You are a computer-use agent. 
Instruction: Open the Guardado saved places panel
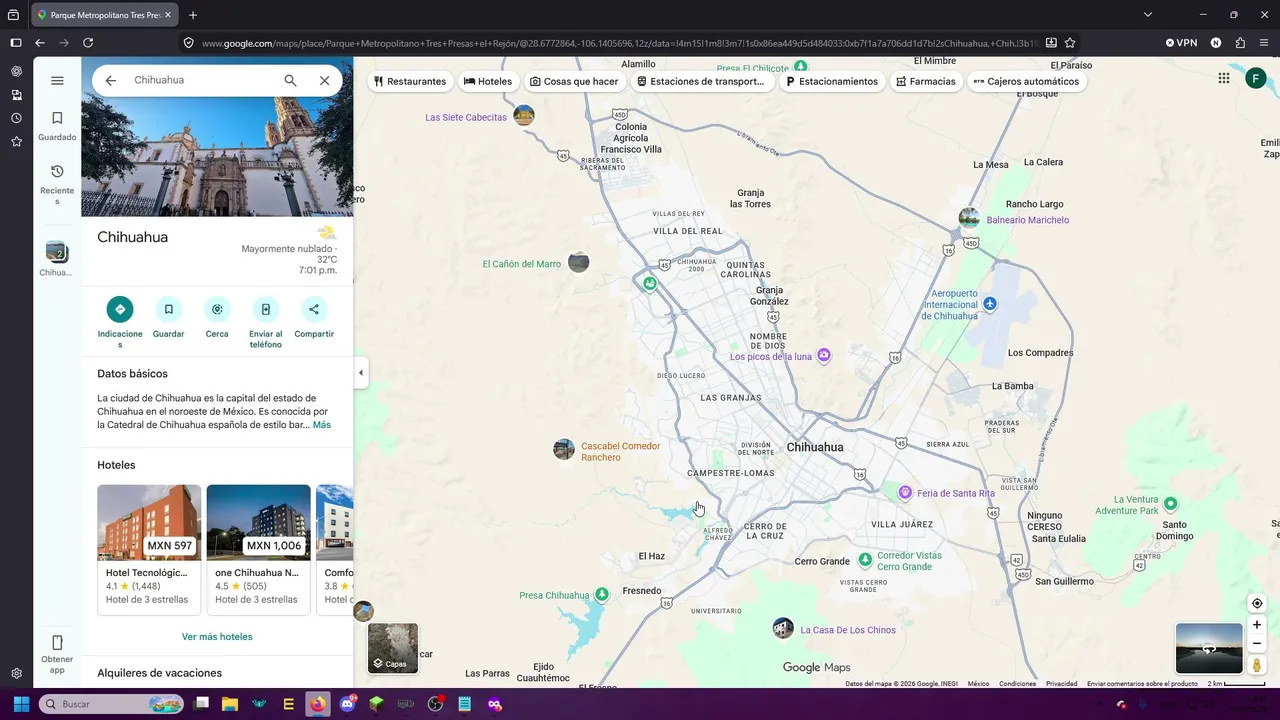click(x=57, y=126)
